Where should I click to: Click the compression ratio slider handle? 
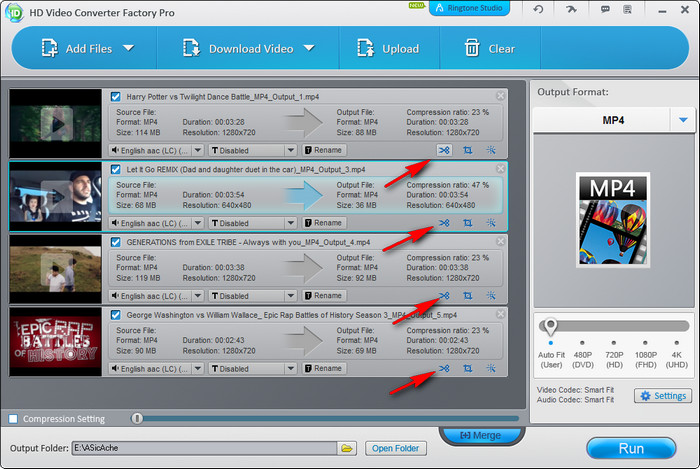point(137,418)
